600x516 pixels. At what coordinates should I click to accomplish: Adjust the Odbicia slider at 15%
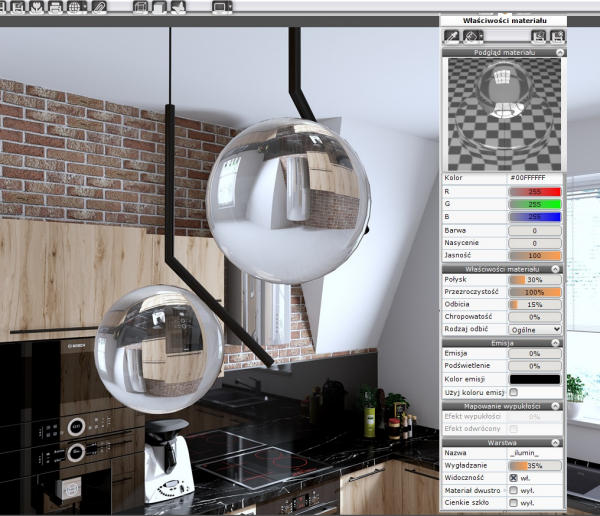(x=535, y=305)
